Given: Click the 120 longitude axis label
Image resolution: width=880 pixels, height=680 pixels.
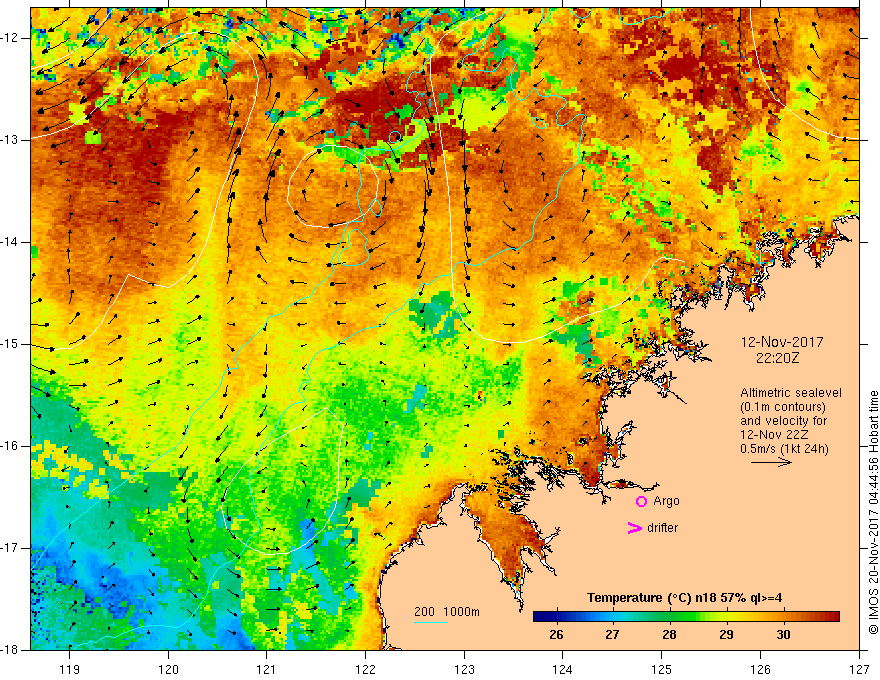Looking at the screenshot, I should [168, 669].
